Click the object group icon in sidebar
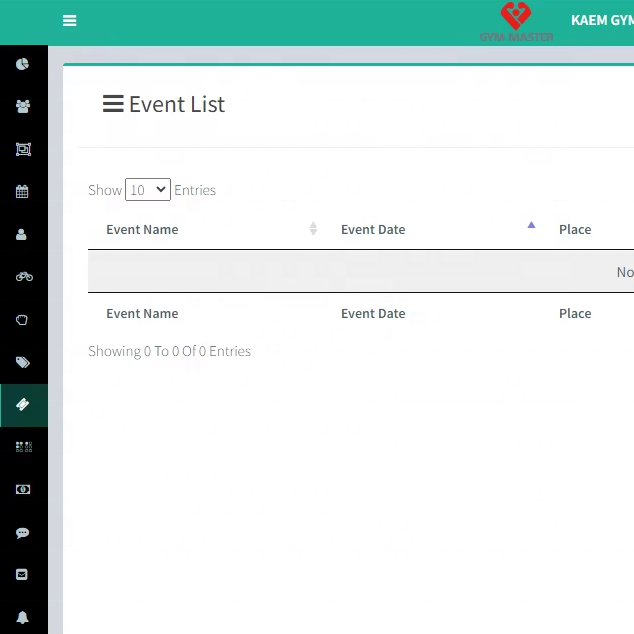The image size is (634, 634). (23, 149)
